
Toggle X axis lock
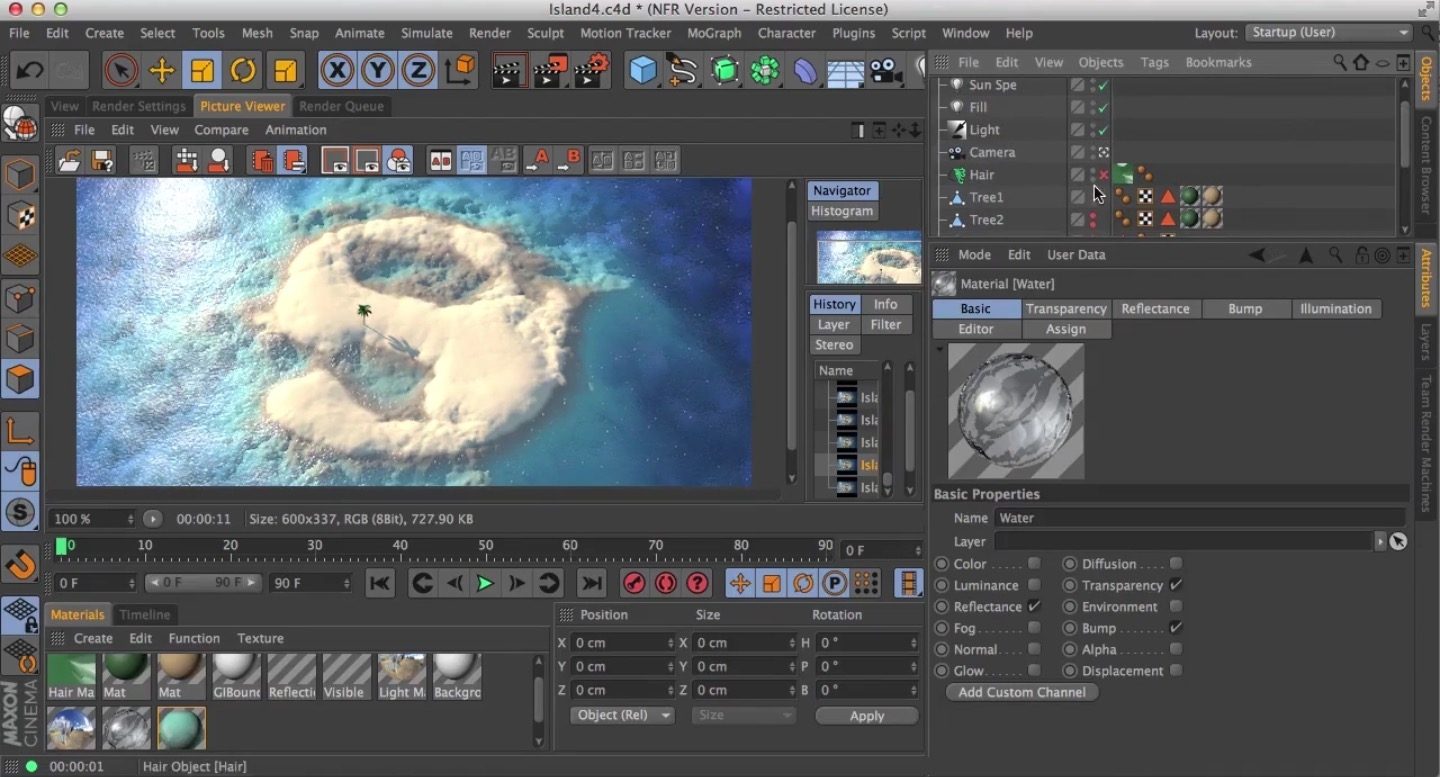[338, 71]
